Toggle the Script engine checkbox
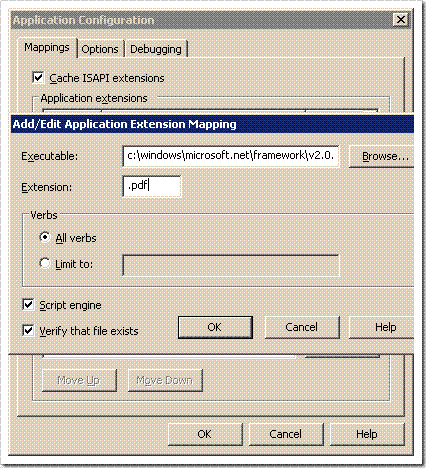This screenshot has width=426, height=468. (28, 305)
